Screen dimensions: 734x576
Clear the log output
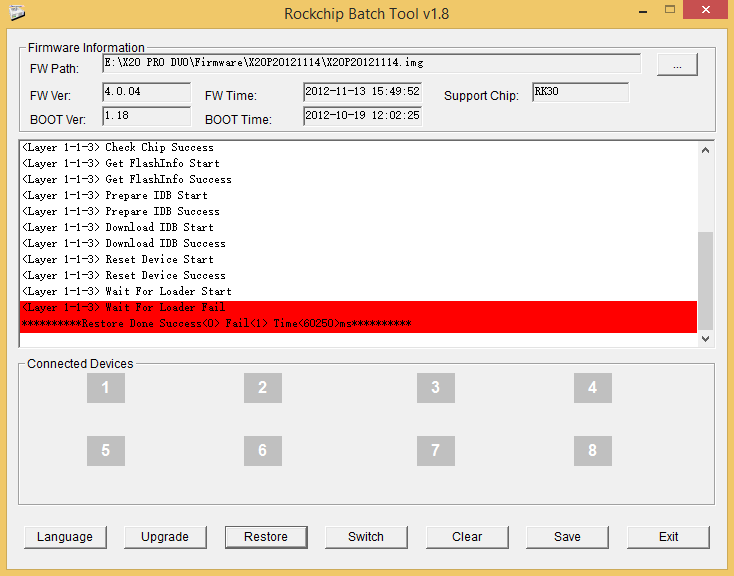[x=467, y=537]
